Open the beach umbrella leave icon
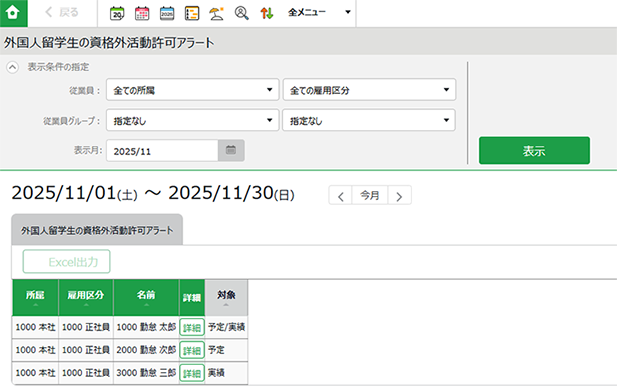 point(216,13)
